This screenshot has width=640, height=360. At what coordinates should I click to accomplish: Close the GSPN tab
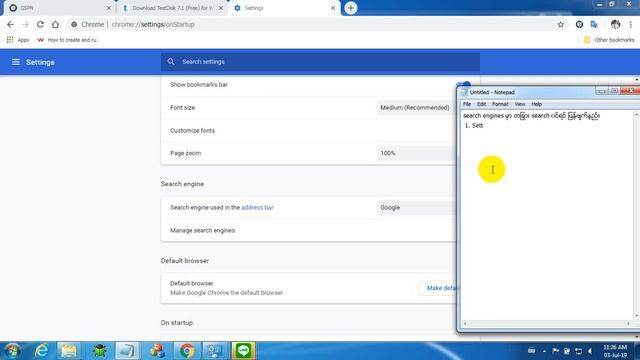coord(109,8)
